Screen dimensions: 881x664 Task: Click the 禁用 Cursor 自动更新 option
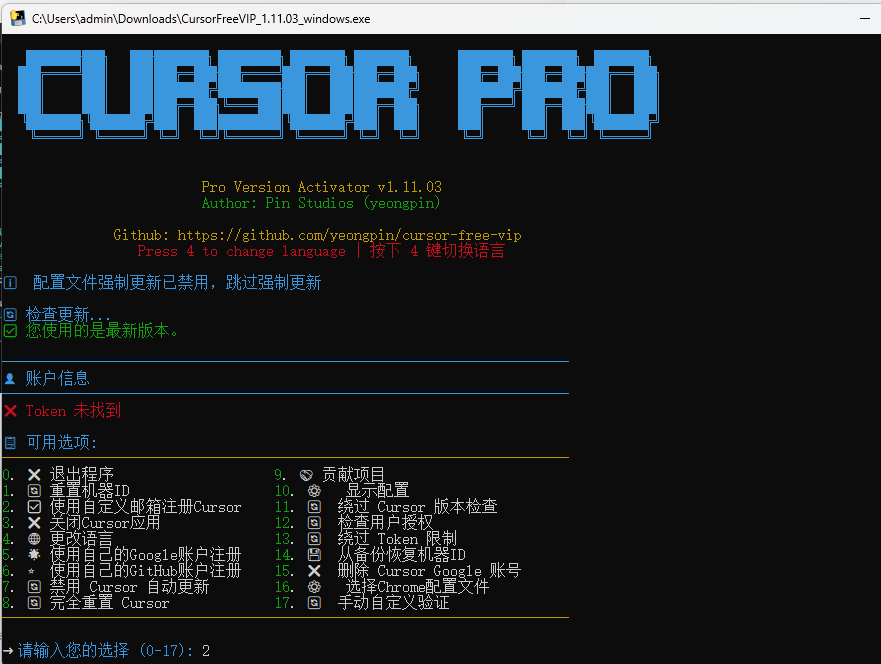tap(129, 587)
